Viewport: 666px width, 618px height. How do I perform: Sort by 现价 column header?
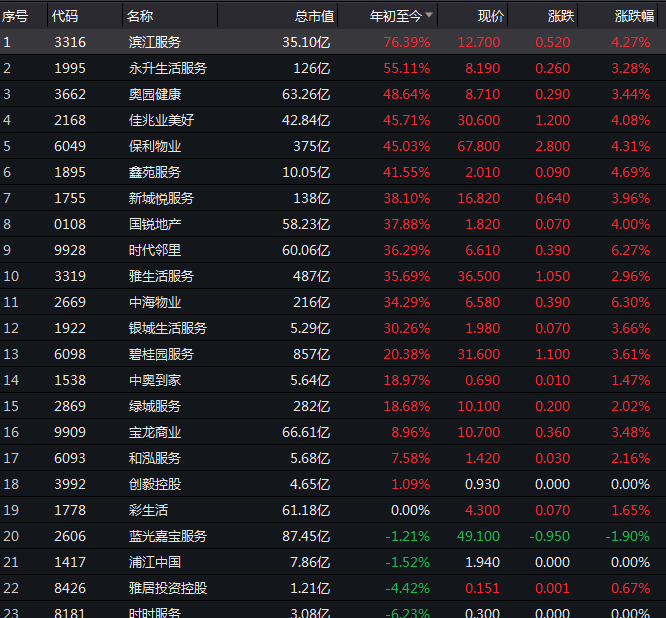pos(491,16)
